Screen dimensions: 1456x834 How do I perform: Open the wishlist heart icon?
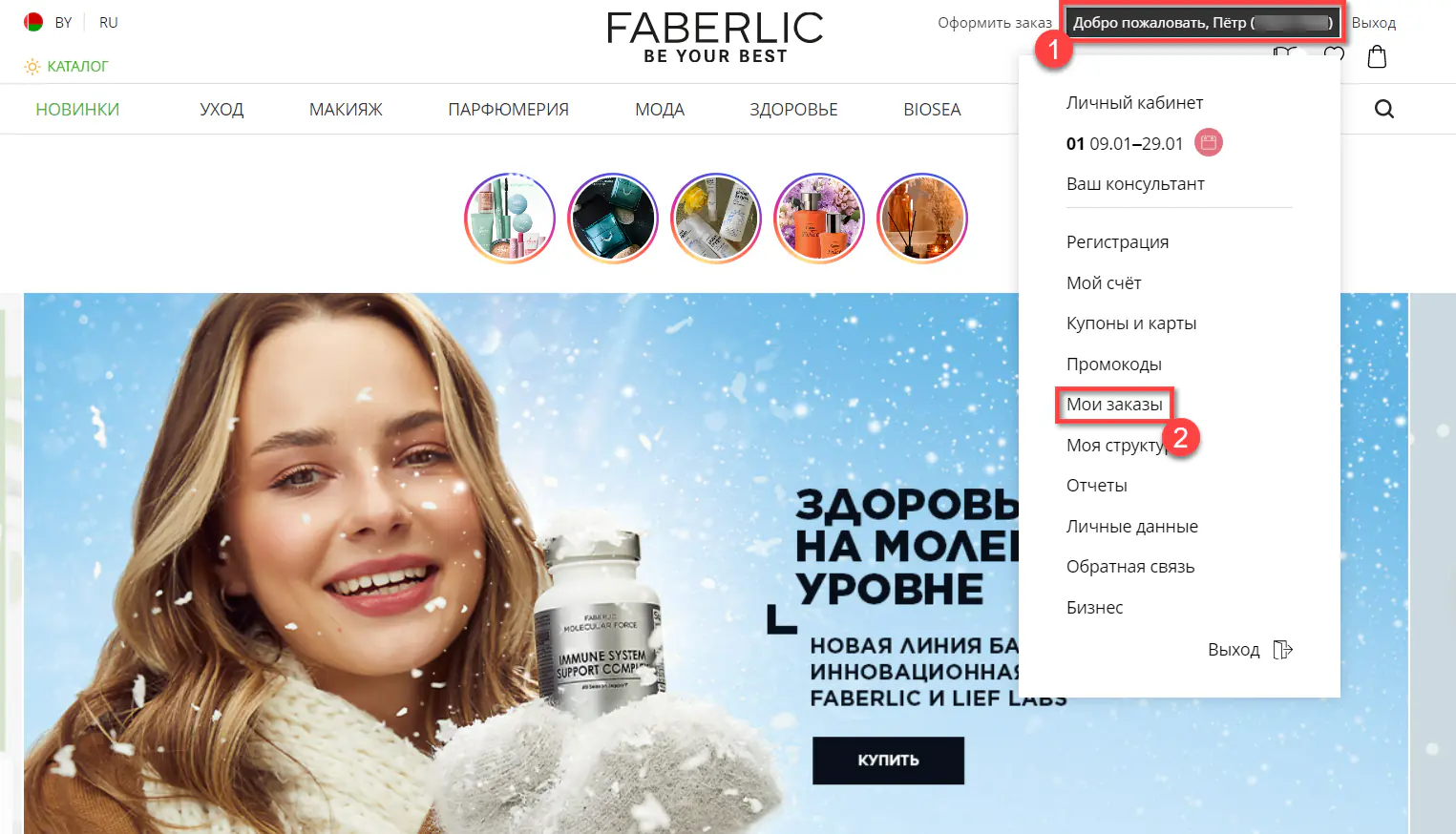coord(1334,55)
